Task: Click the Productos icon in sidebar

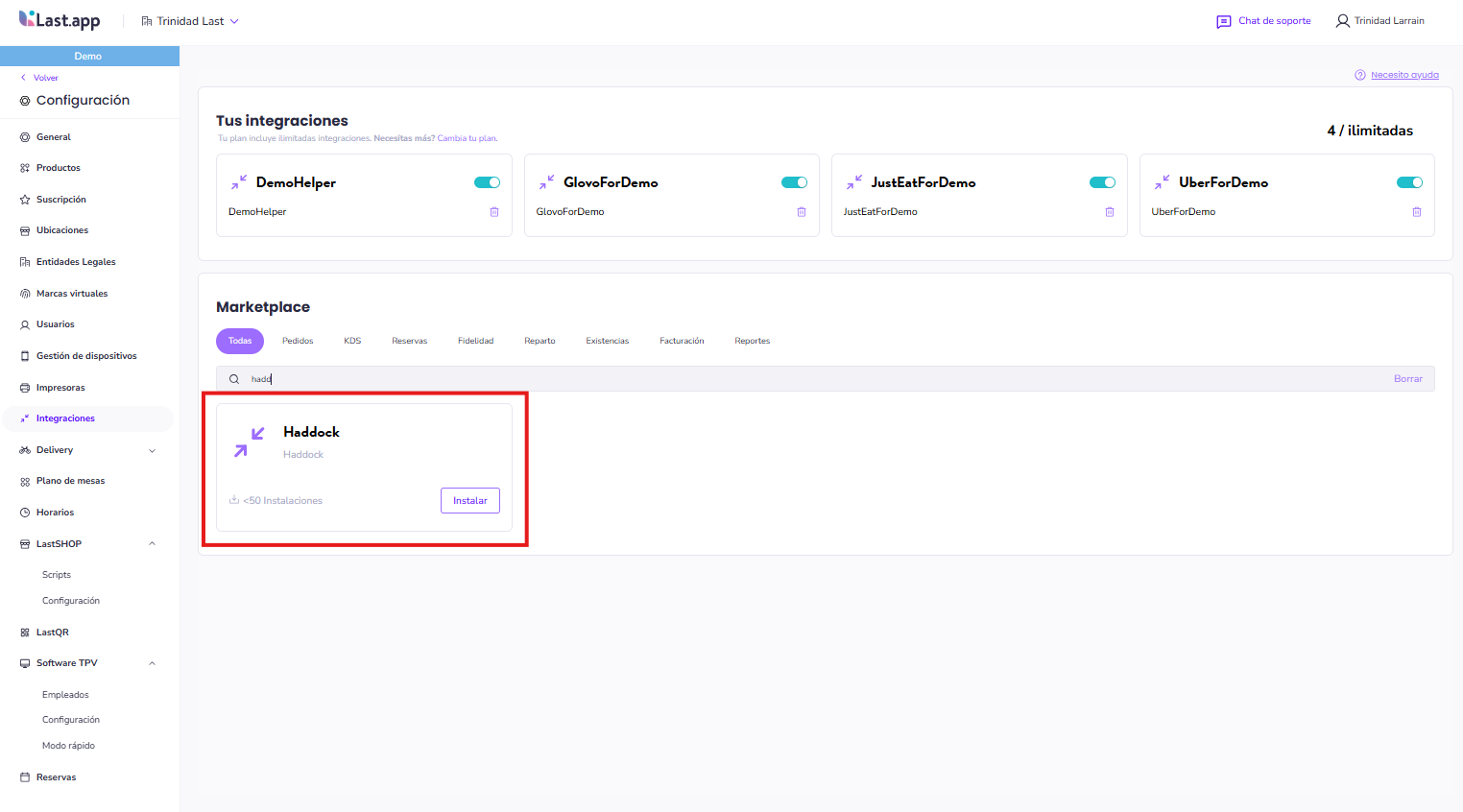Action: 25,168
